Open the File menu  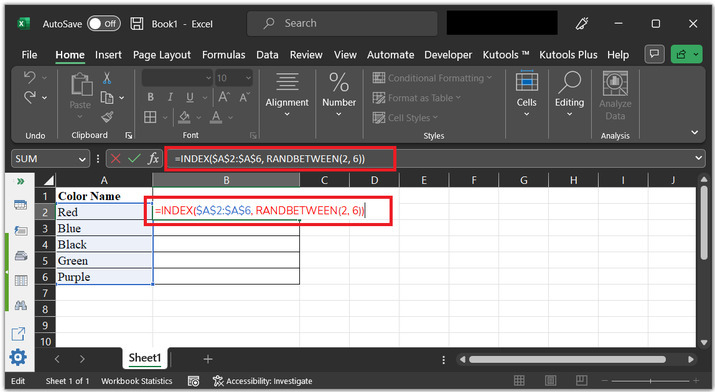pyautogui.click(x=29, y=55)
